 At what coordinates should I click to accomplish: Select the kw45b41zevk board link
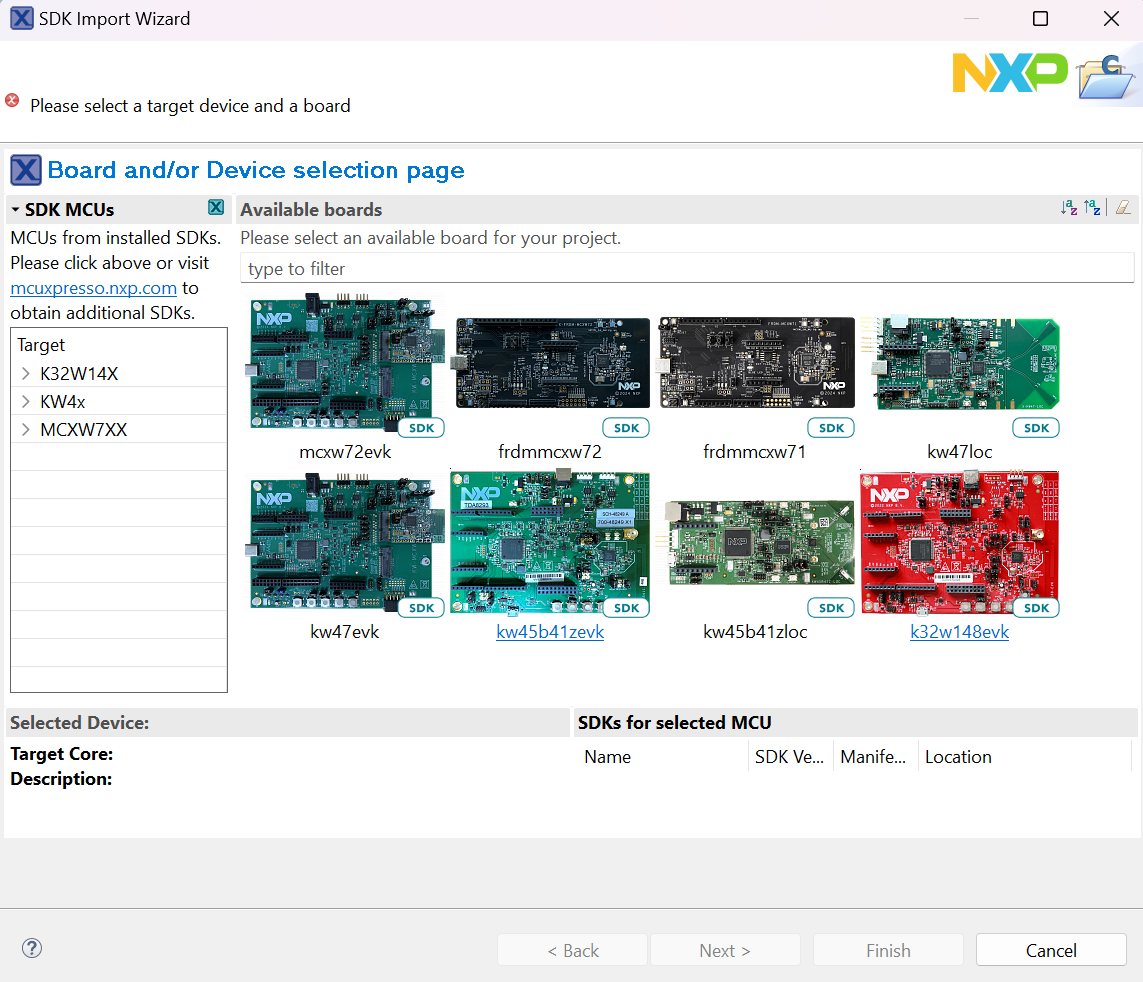coord(550,632)
